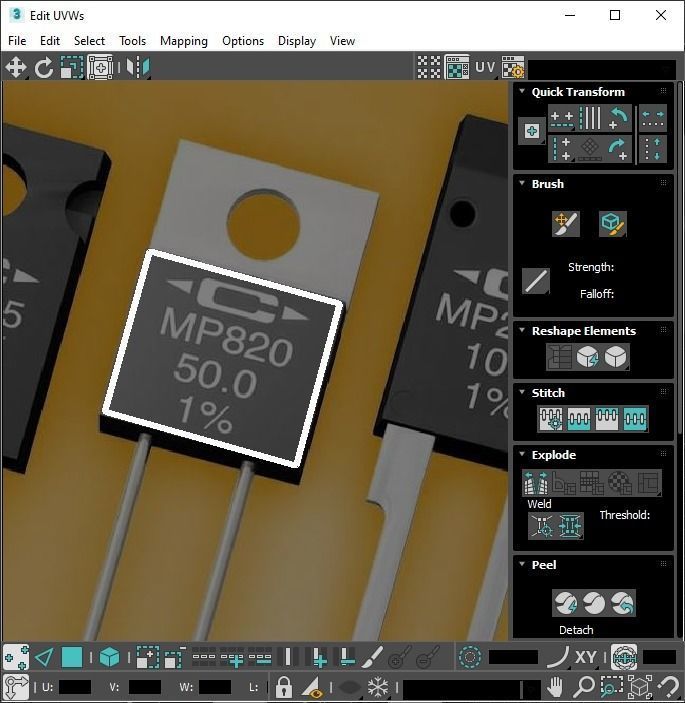Choose the Scale Selected Subobject tool
685x703 pixels.
(x=72, y=67)
